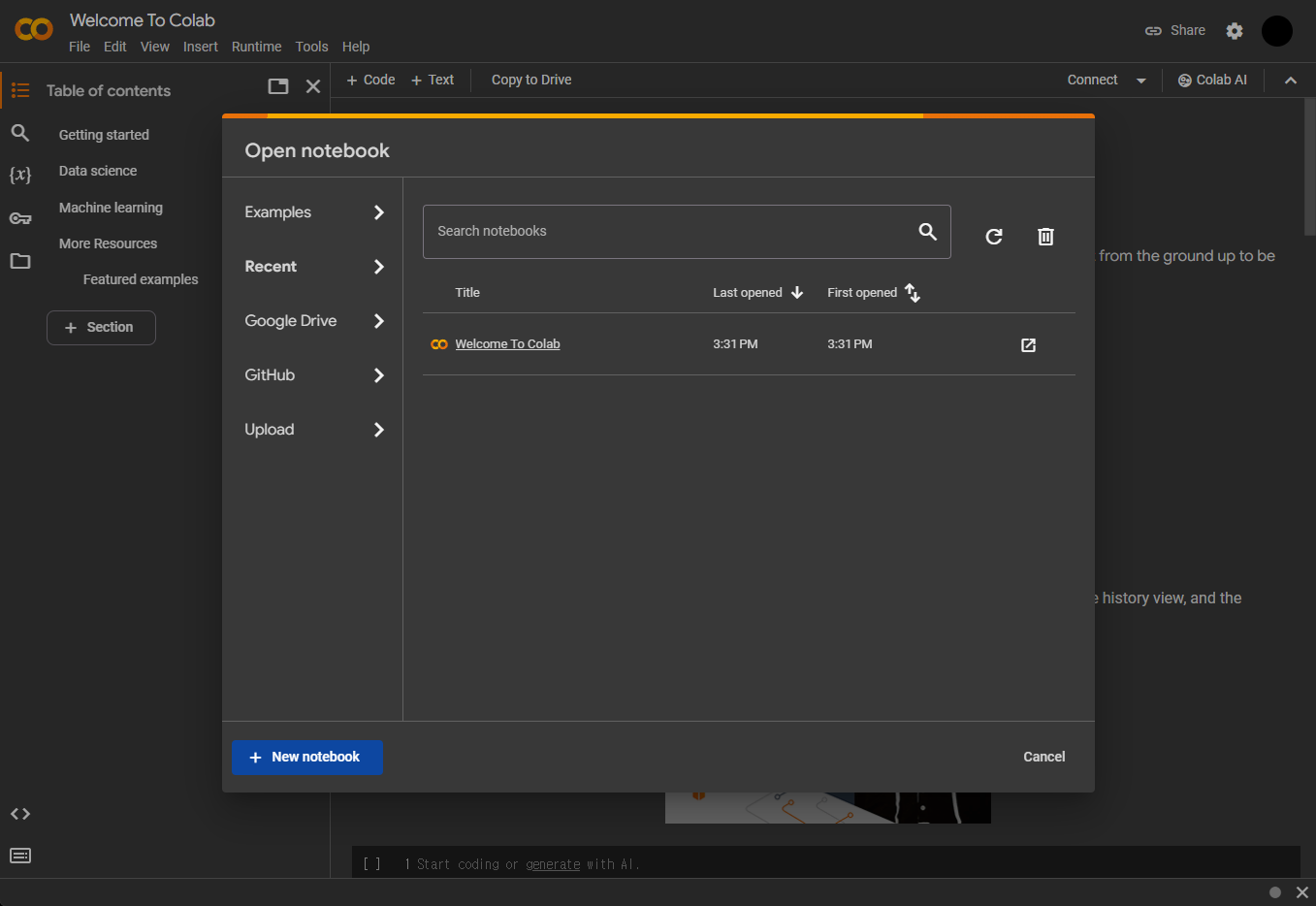Open the Runtime menu
The image size is (1316, 906).
[256, 47]
